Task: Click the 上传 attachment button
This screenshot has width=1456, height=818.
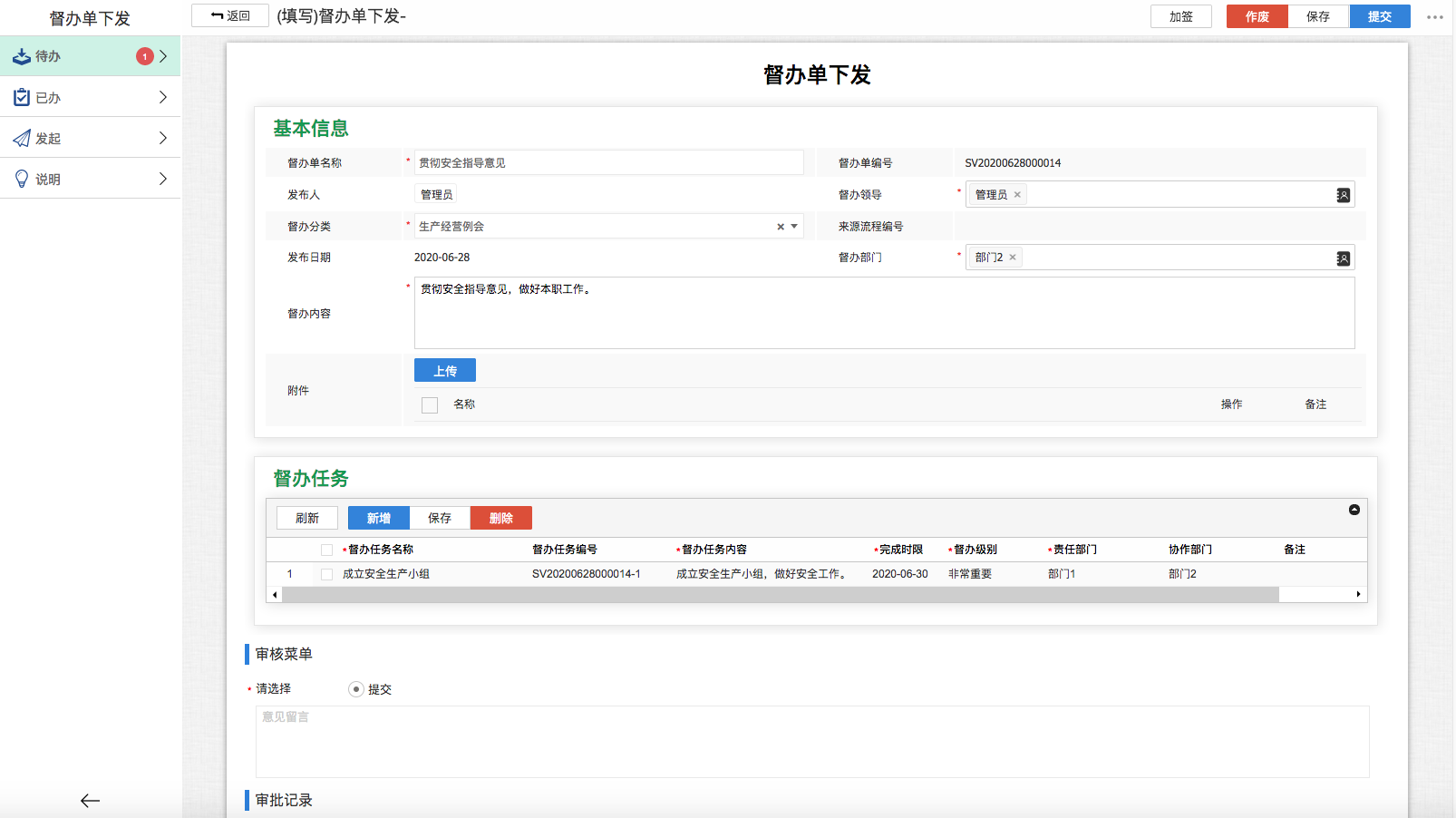Action: click(445, 370)
